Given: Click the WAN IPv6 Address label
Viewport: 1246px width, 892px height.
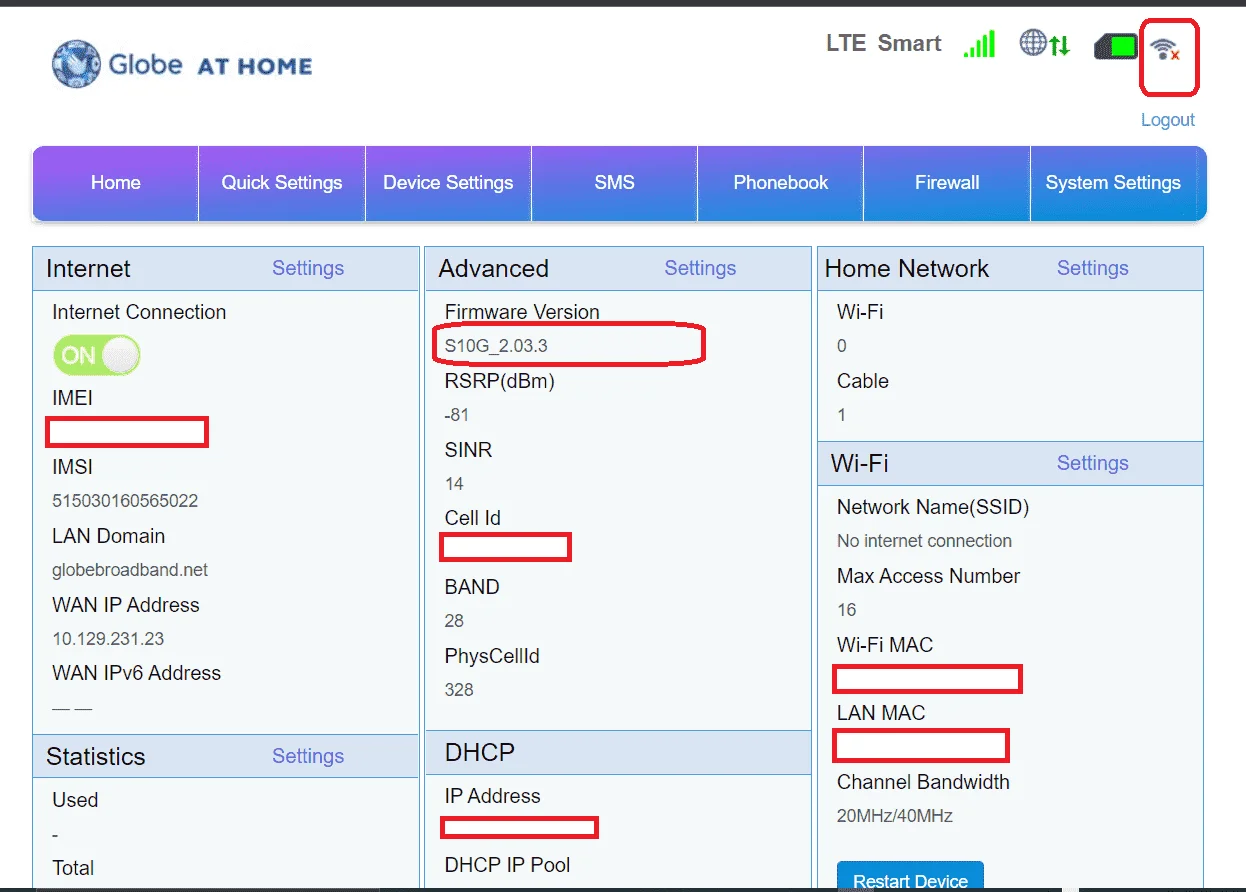Looking at the screenshot, I should click(136, 673).
